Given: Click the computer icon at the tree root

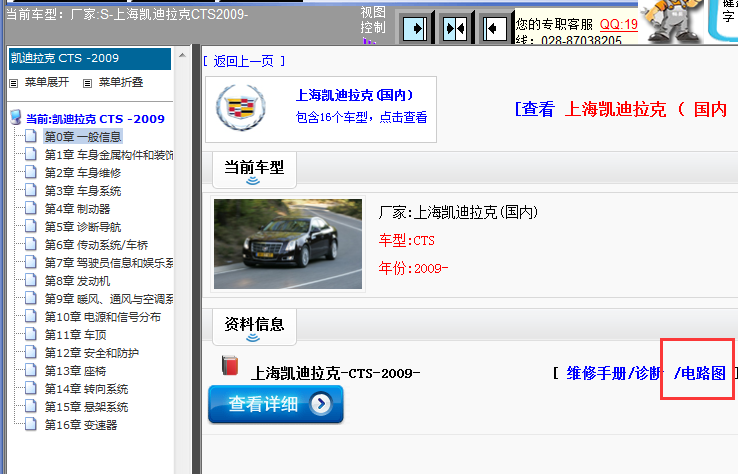Looking at the screenshot, I should 16,117.
